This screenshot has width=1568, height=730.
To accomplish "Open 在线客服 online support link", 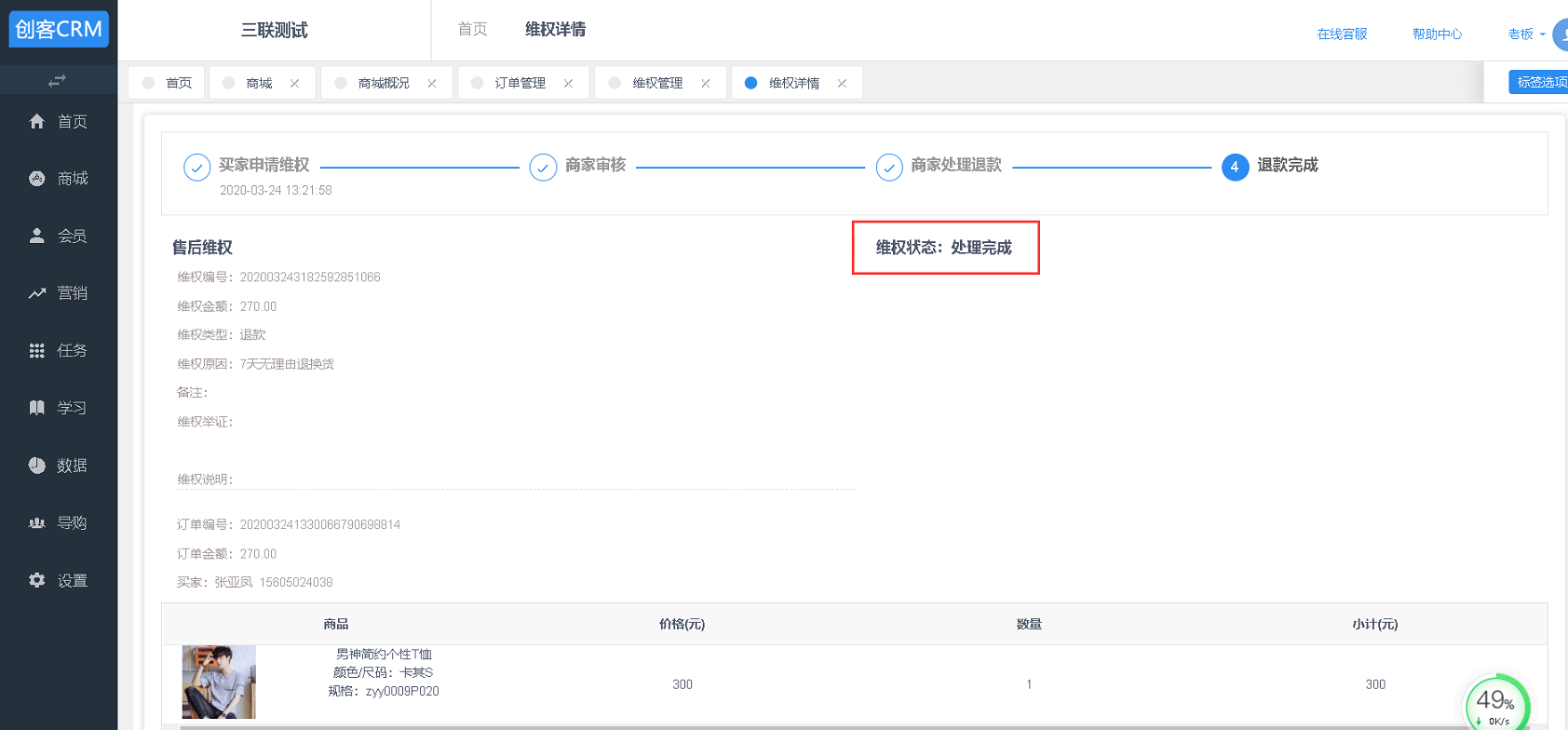I will coord(1342,34).
